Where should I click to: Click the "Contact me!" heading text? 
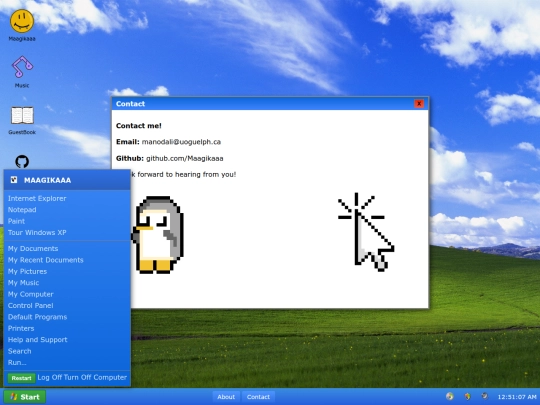pyautogui.click(x=139, y=126)
